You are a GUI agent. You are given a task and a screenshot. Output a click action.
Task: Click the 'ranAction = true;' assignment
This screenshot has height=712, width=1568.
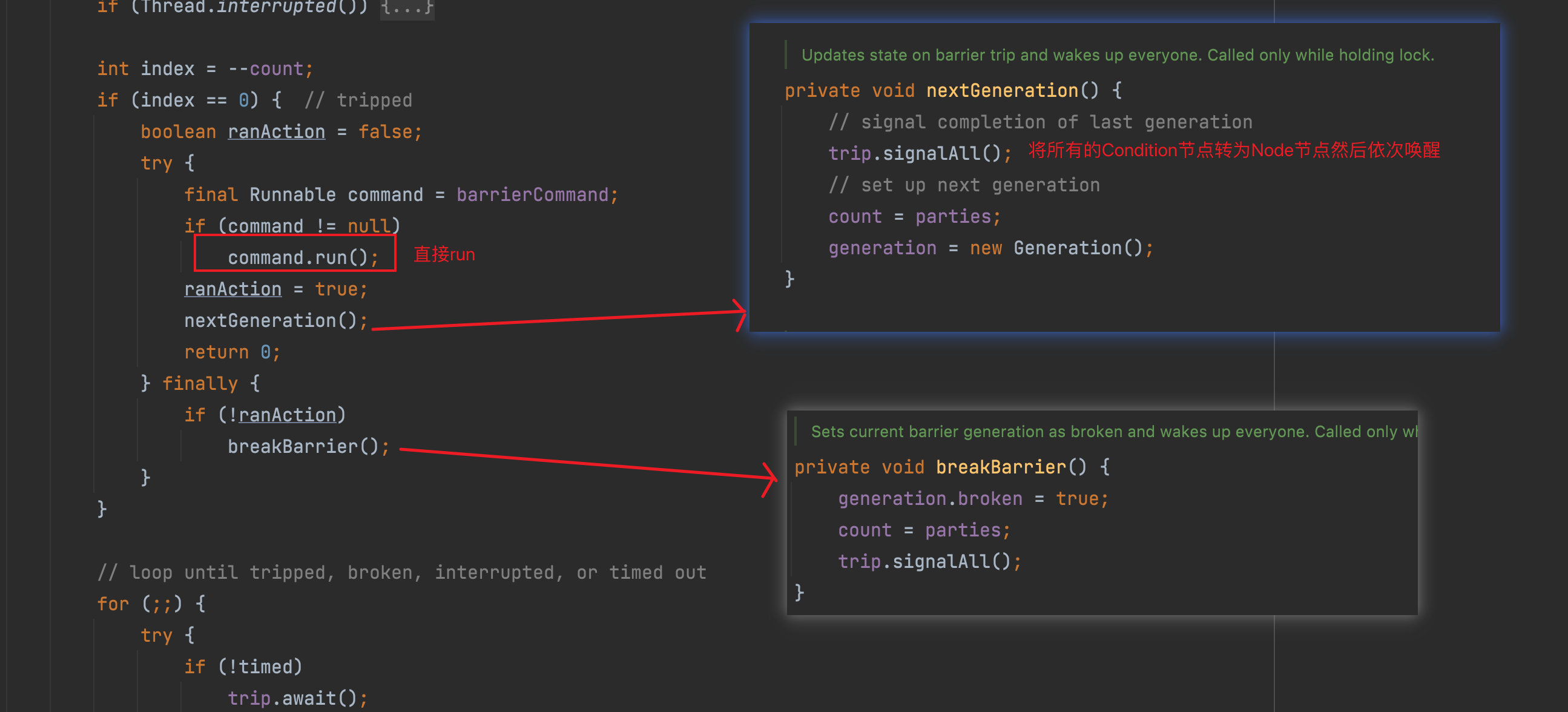click(x=275, y=288)
